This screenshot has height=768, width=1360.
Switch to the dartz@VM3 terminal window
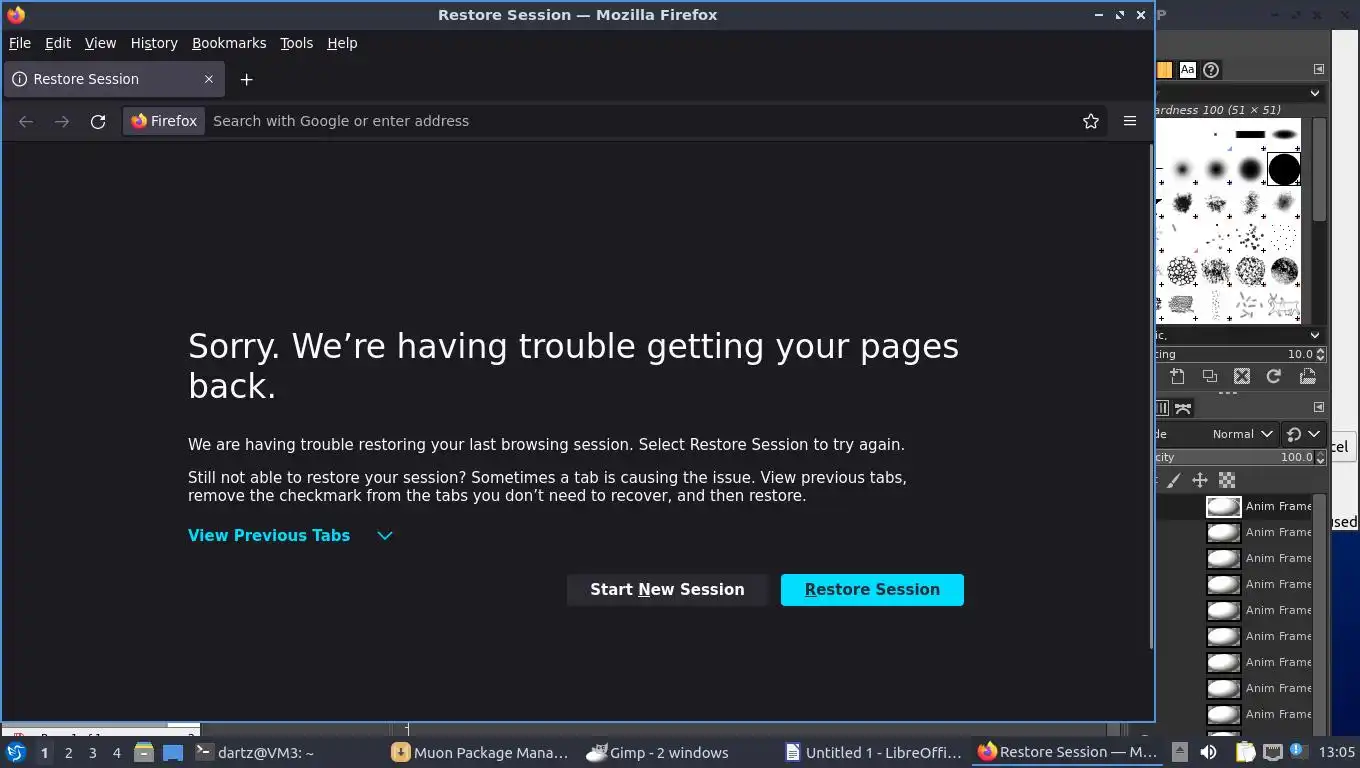(x=256, y=753)
